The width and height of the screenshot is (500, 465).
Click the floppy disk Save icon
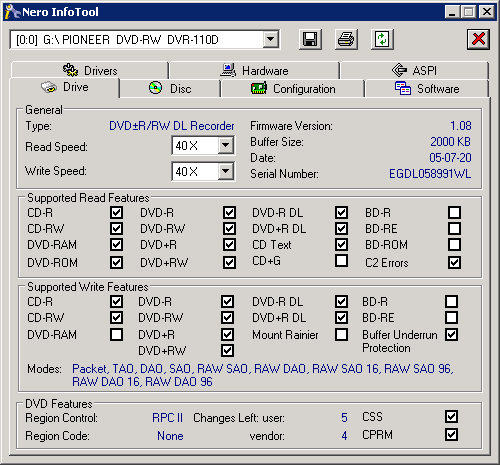(310, 40)
